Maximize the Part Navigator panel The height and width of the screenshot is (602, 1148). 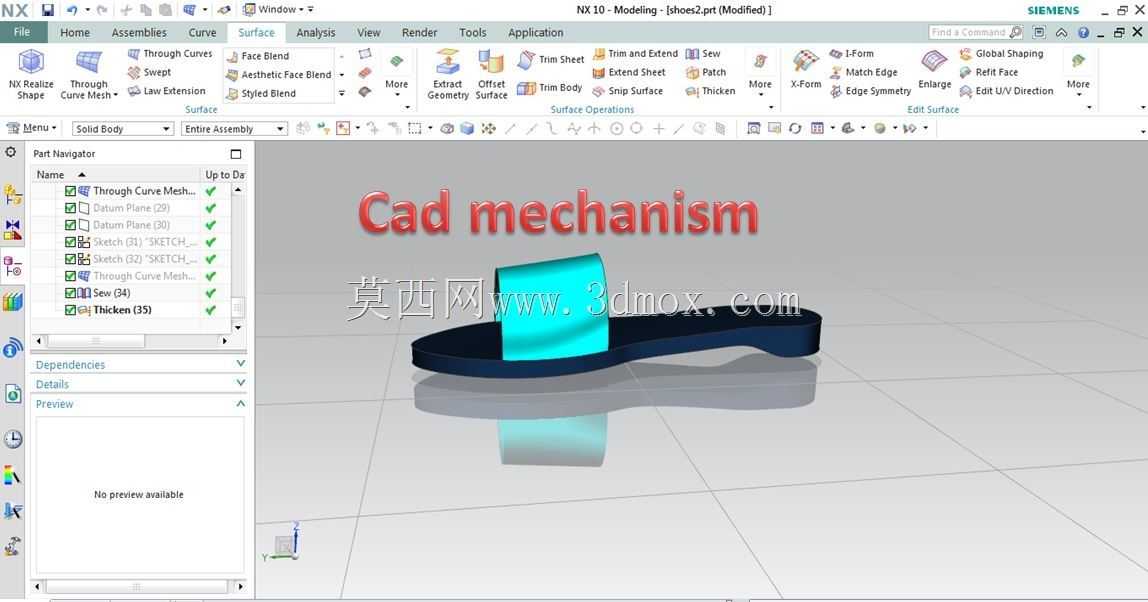(x=236, y=154)
